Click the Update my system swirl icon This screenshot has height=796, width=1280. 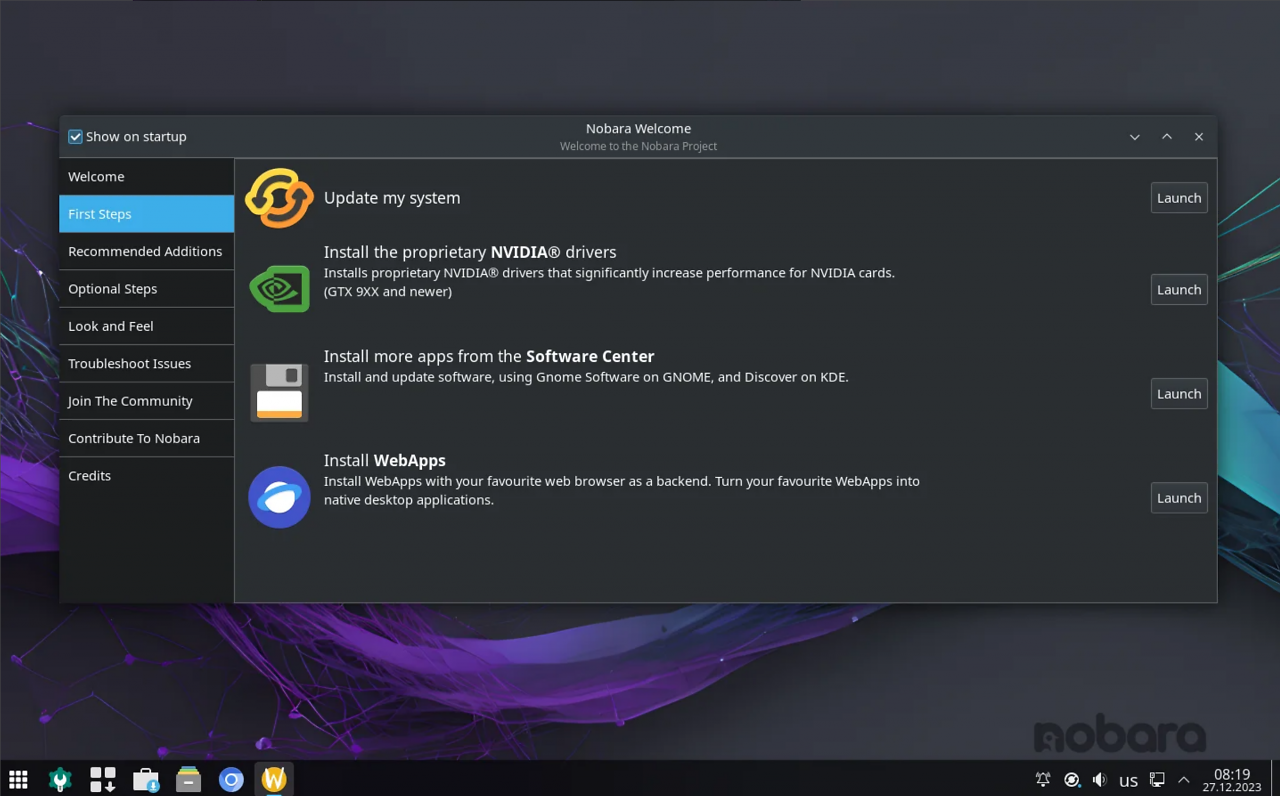point(279,198)
